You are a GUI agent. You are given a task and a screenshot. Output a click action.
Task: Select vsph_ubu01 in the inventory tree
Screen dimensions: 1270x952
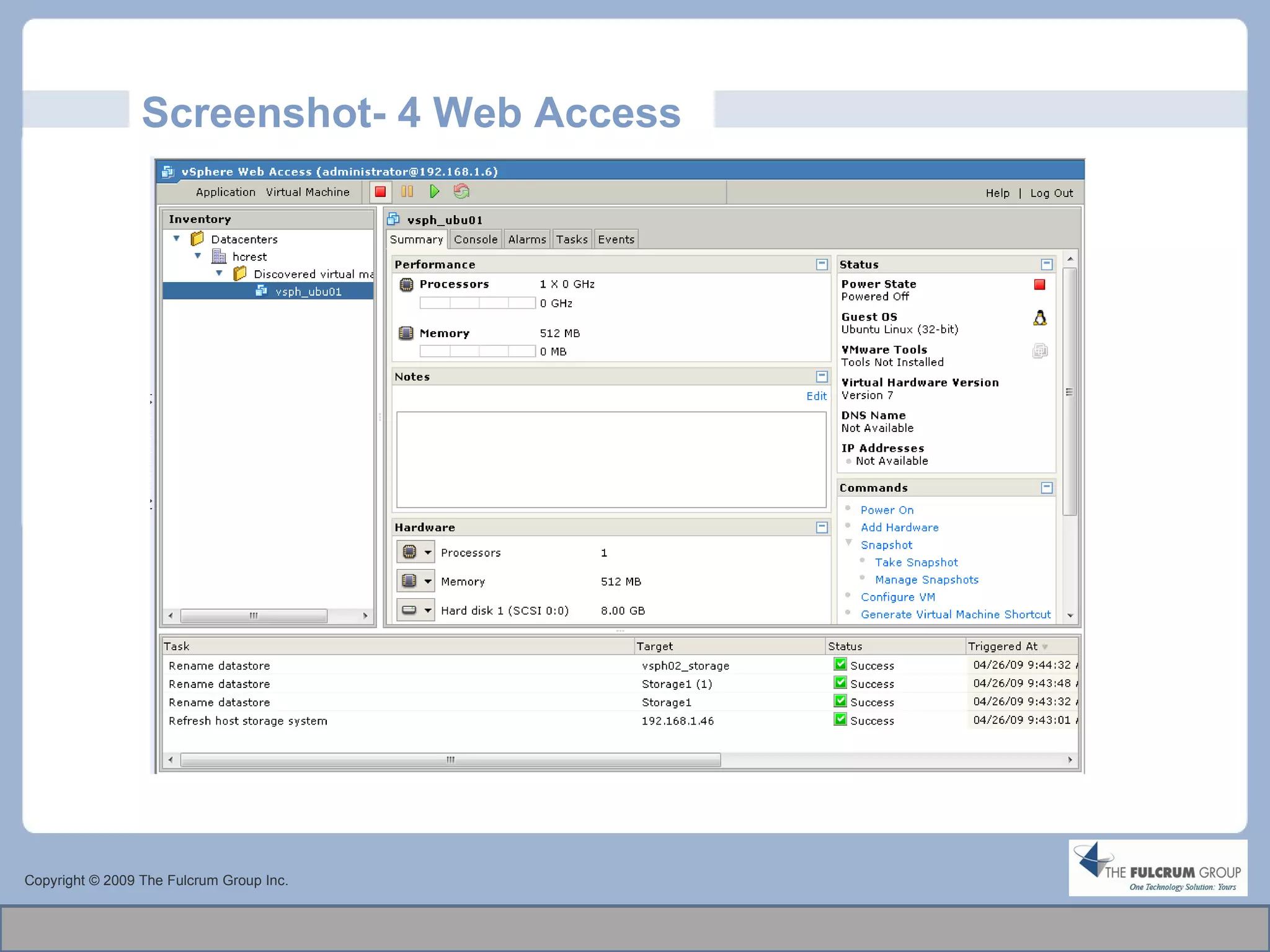click(269, 291)
